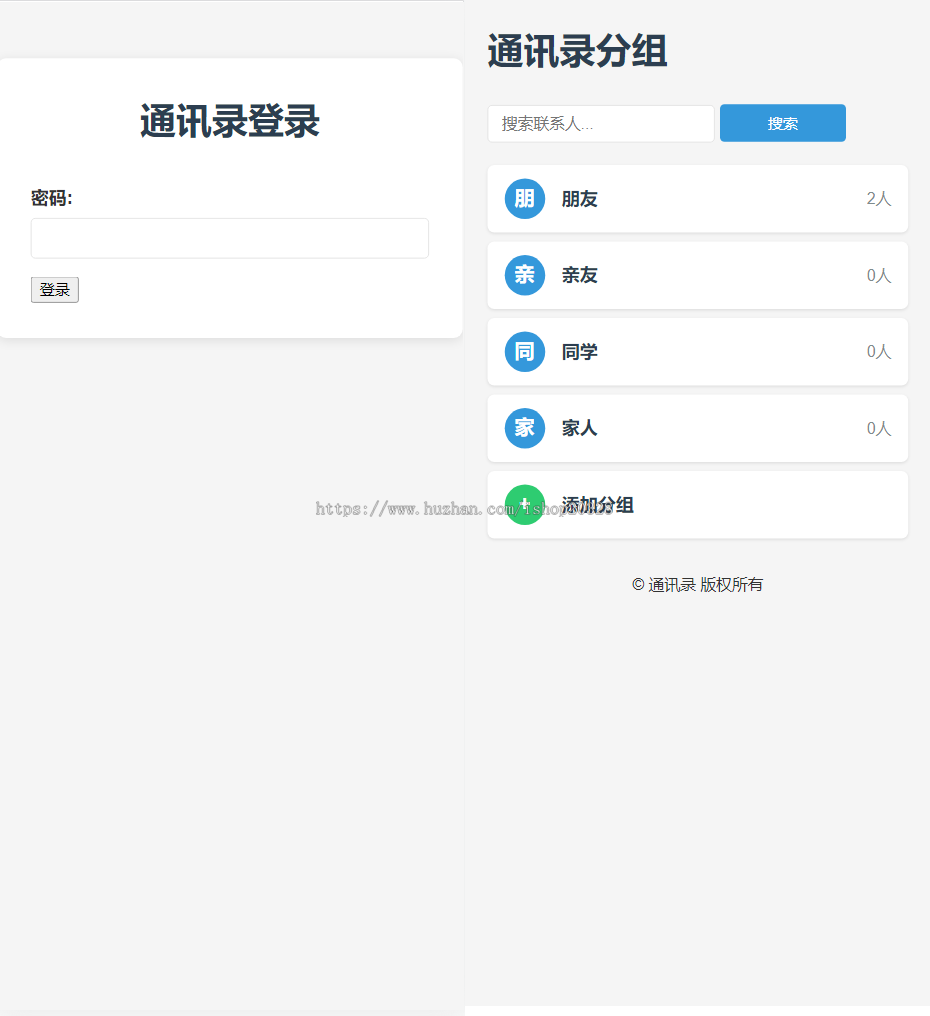Click the 亲 avatar icon
Viewport: 930px width, 1016px height.
[x=524, y=275]
